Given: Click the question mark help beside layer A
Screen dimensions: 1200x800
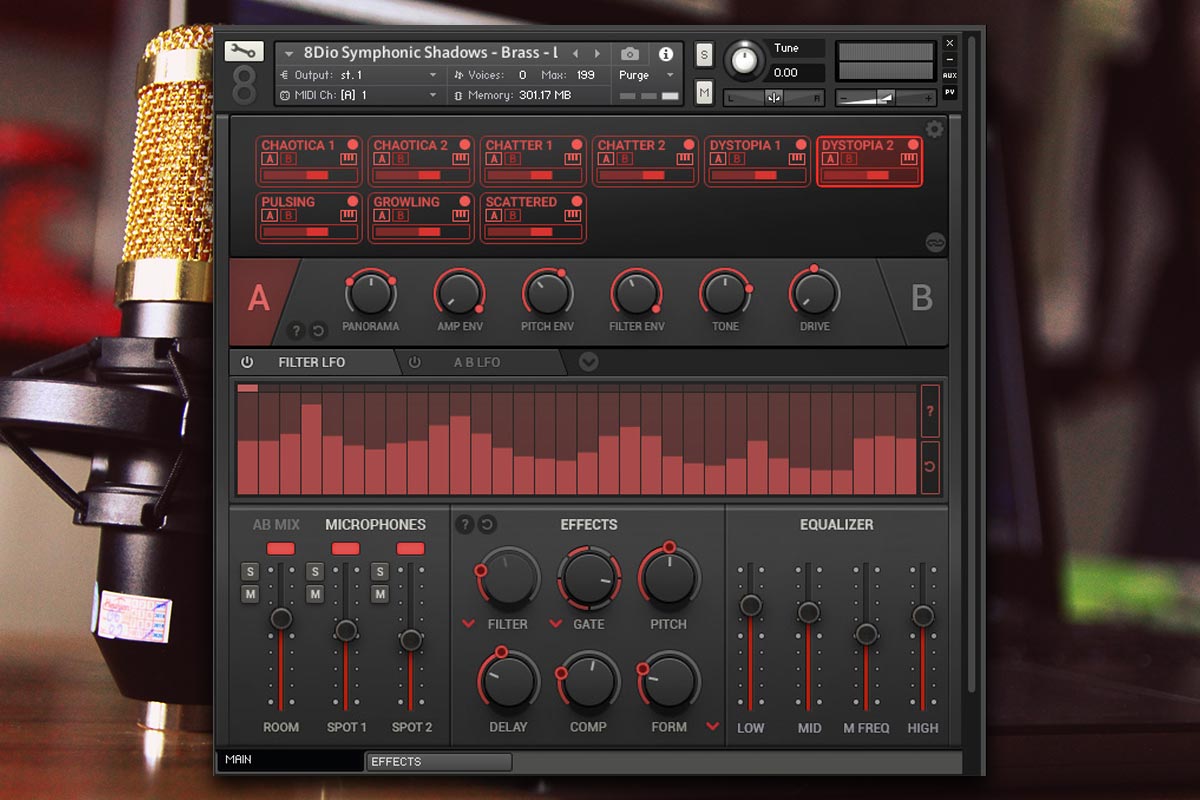Looking at the screenshot, I should [x=297, y=330].
